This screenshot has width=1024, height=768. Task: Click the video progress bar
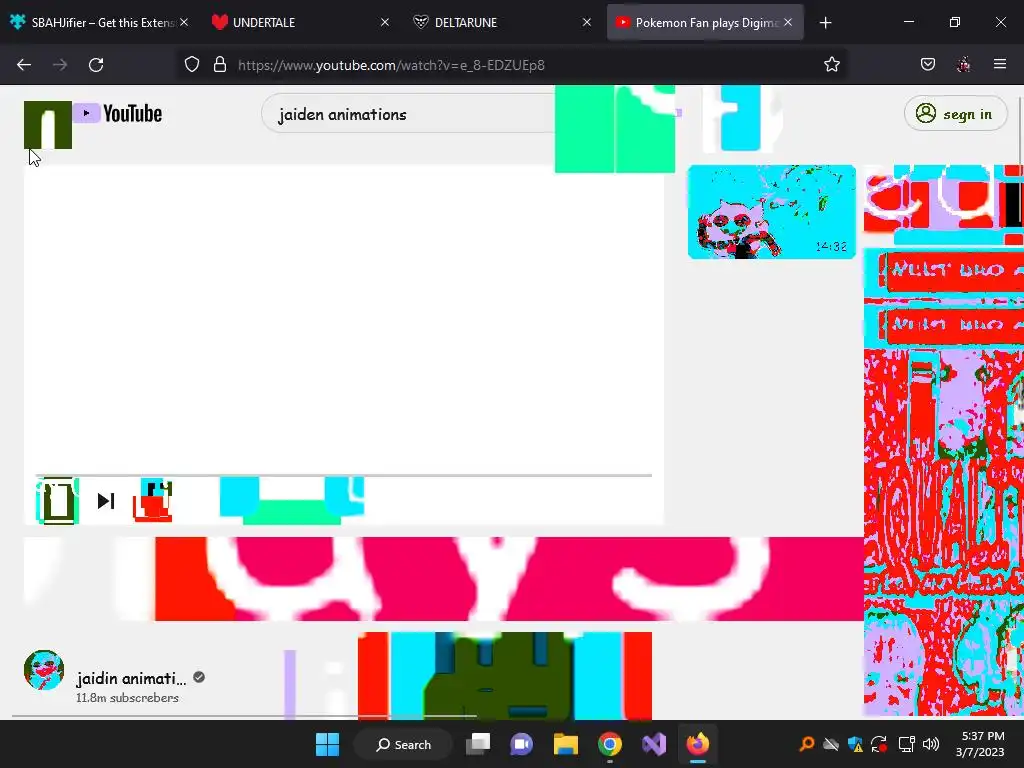344,475
